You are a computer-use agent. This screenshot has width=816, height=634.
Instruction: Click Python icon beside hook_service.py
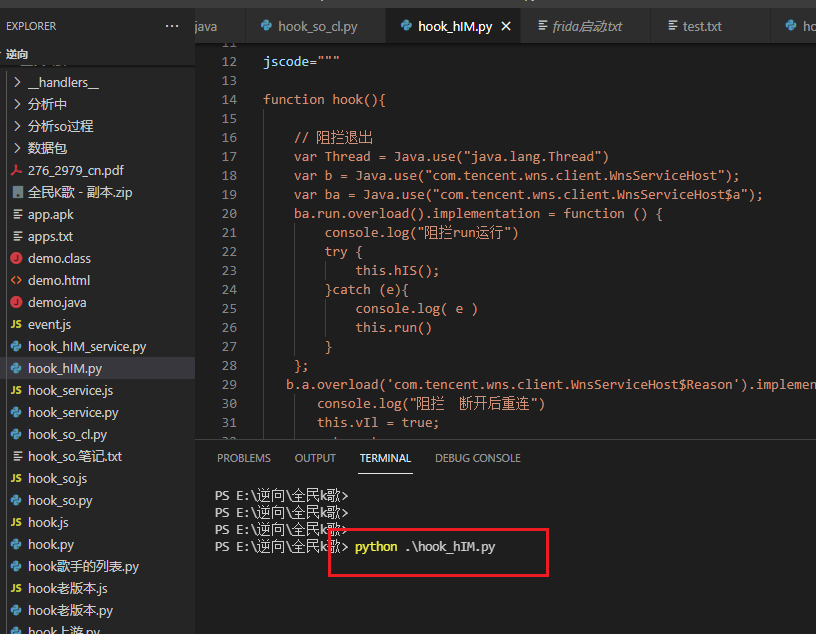point(17,412)
